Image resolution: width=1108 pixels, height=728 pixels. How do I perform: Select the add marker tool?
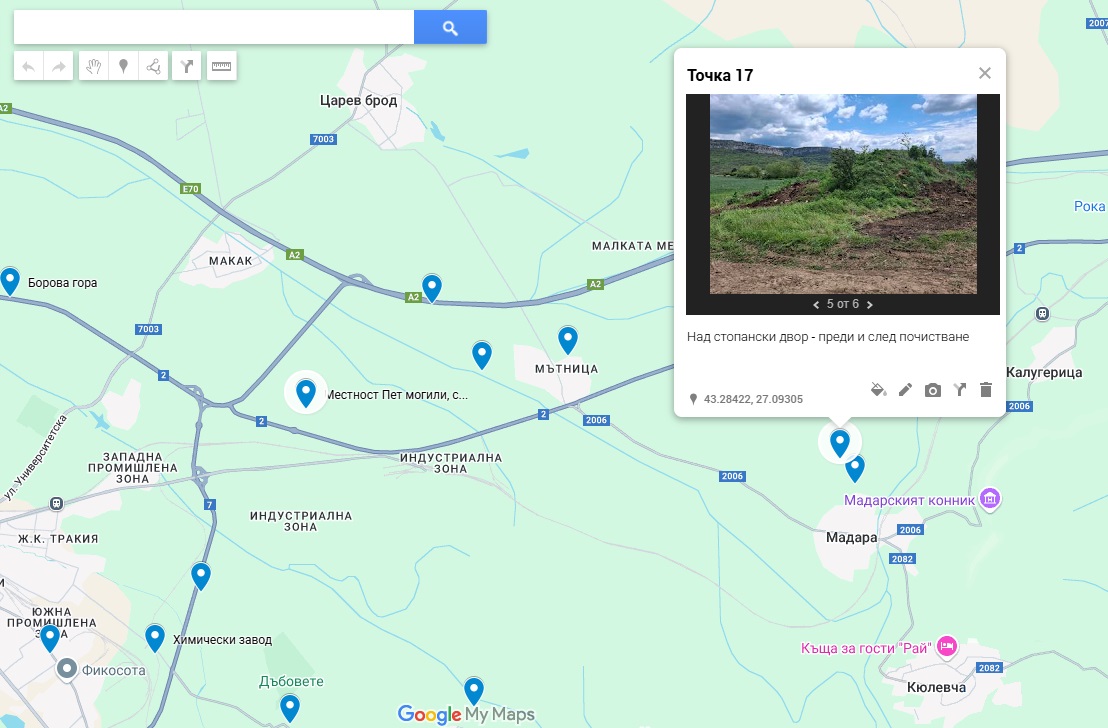coord(124,67)
